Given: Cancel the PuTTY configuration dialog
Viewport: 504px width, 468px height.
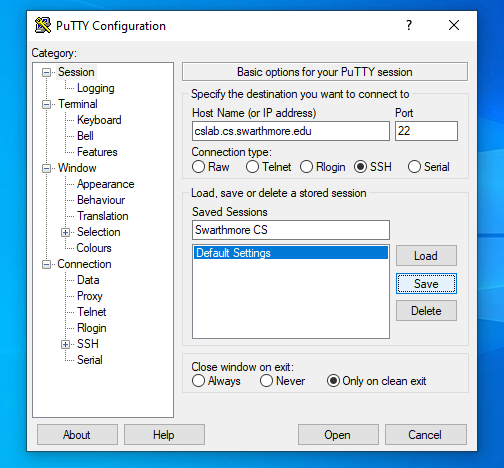Looking at the screenshot, I should pyautogui.click(x=426, y=435).
